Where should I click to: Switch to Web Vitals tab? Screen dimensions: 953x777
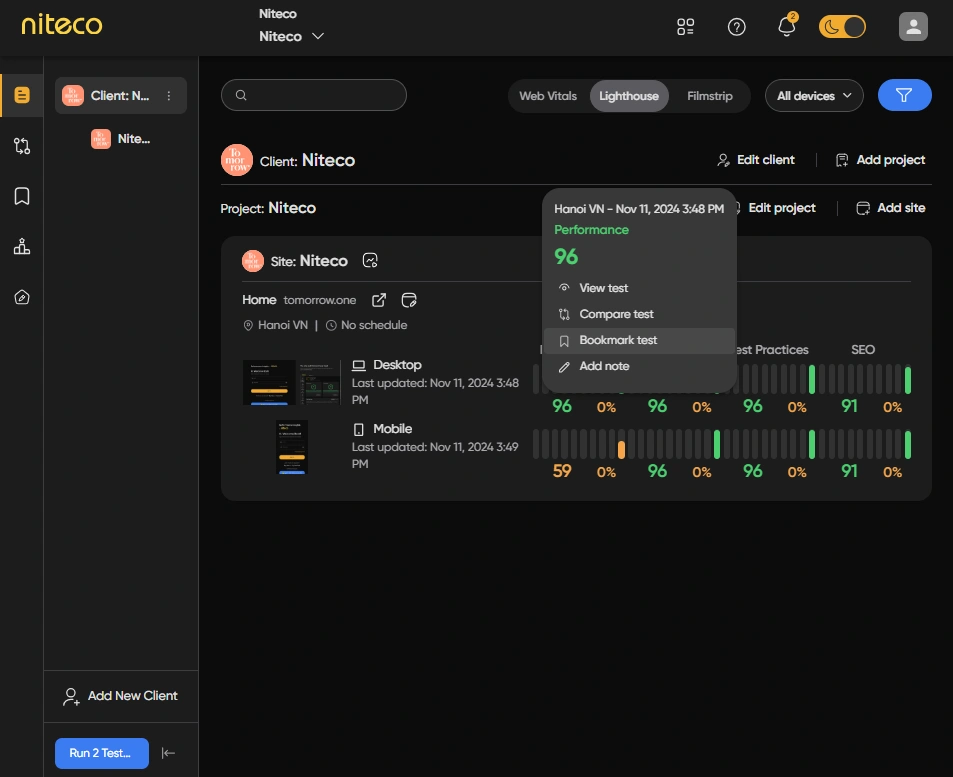pos(548,96)
